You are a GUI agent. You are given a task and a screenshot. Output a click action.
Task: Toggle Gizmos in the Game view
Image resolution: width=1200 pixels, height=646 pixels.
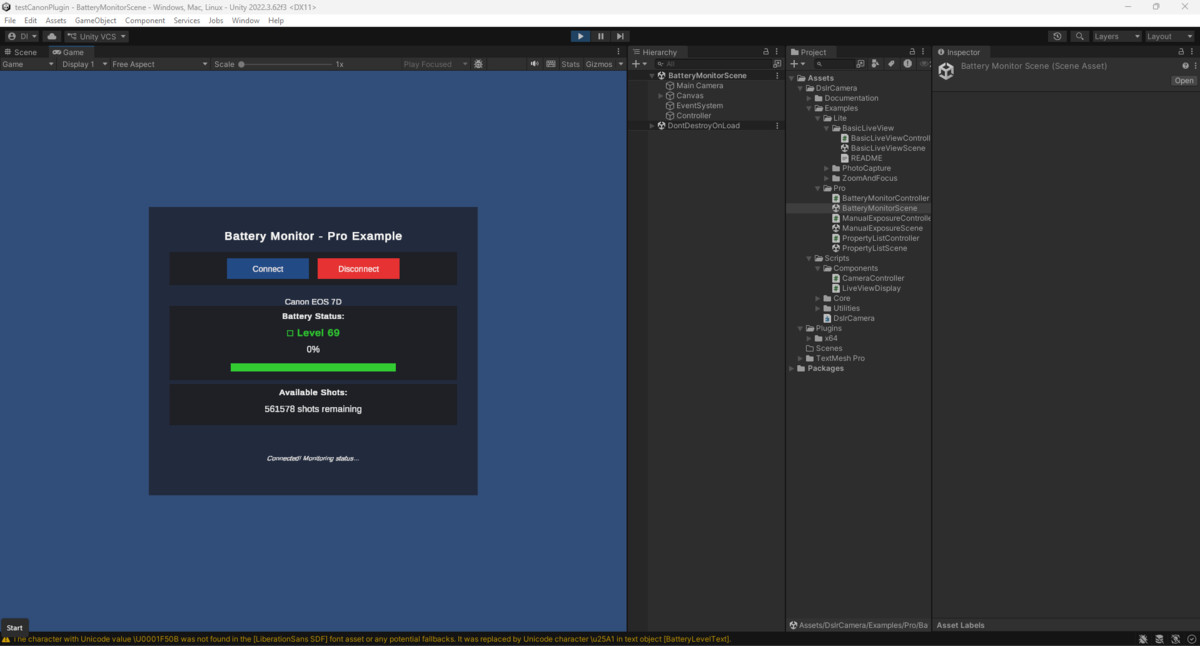(x=599, y=64)
